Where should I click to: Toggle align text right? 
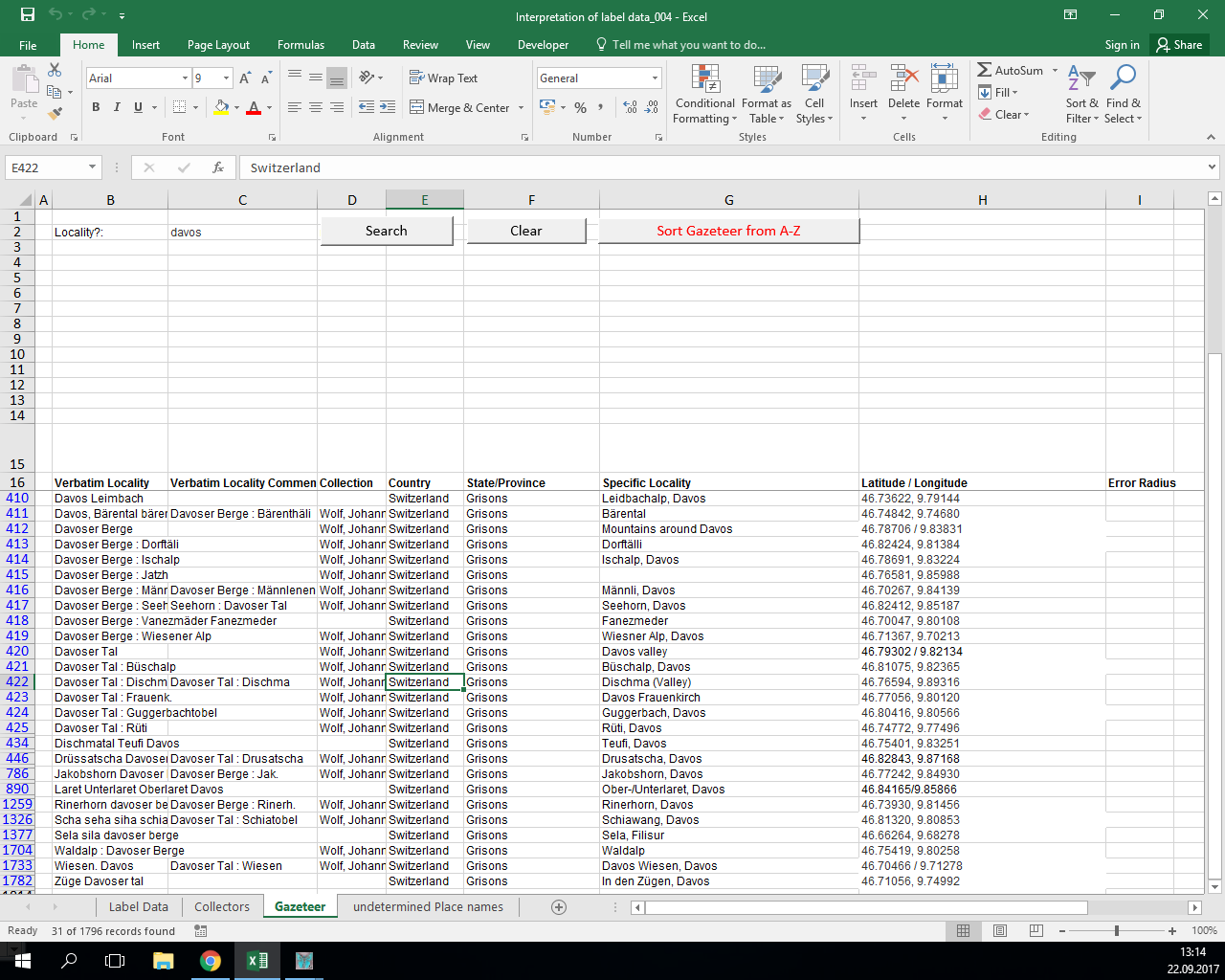(337, 107)
